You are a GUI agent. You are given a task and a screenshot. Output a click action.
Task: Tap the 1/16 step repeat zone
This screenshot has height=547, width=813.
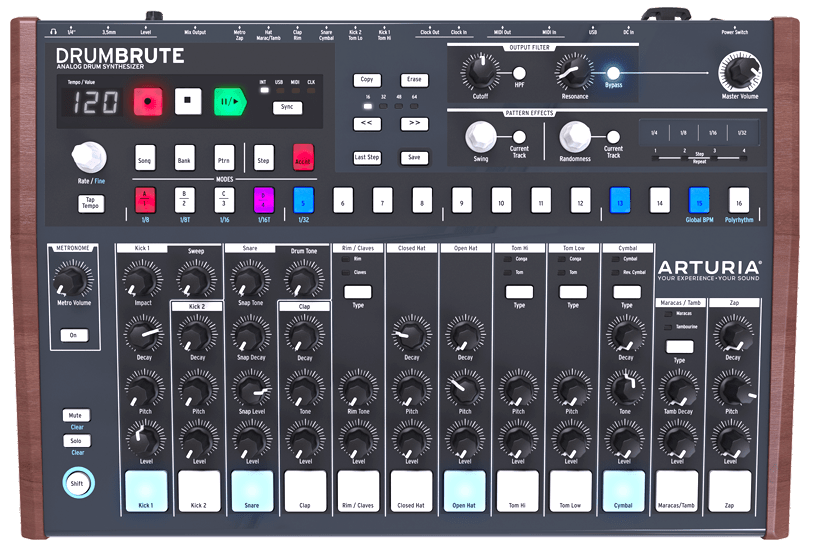[x=713, y=133]
